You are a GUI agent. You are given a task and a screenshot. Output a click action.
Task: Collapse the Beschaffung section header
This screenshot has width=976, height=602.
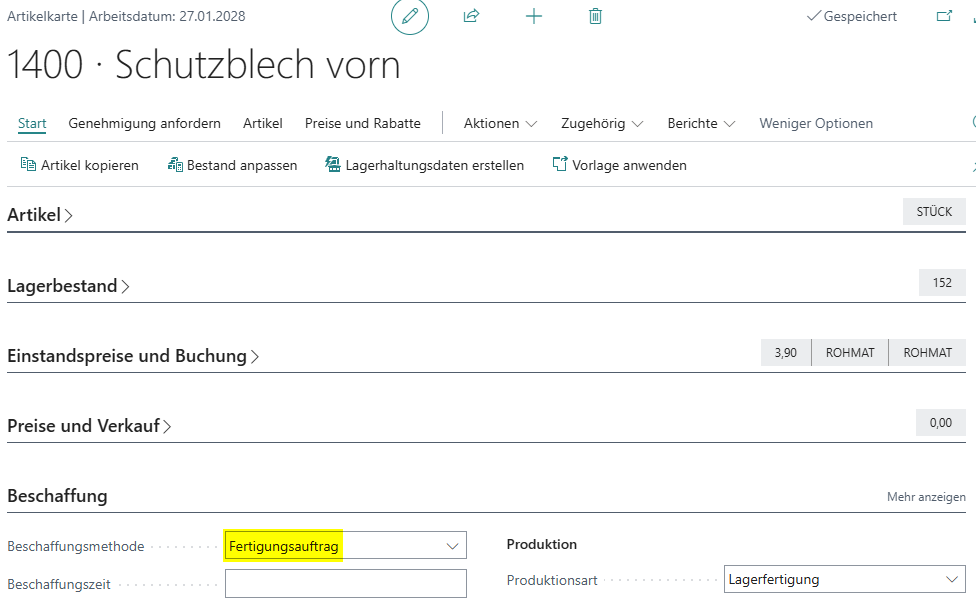coord(57,496)
